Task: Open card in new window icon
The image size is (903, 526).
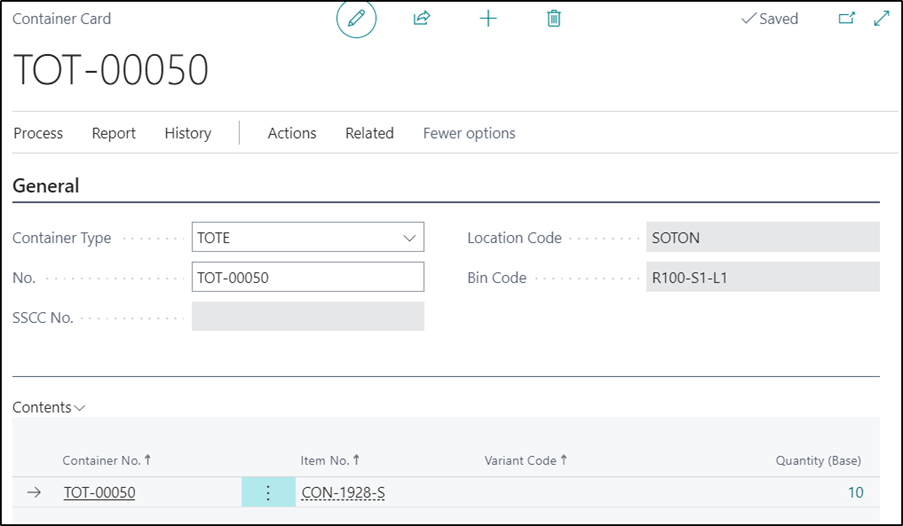Action: click(x=846, y=19)
